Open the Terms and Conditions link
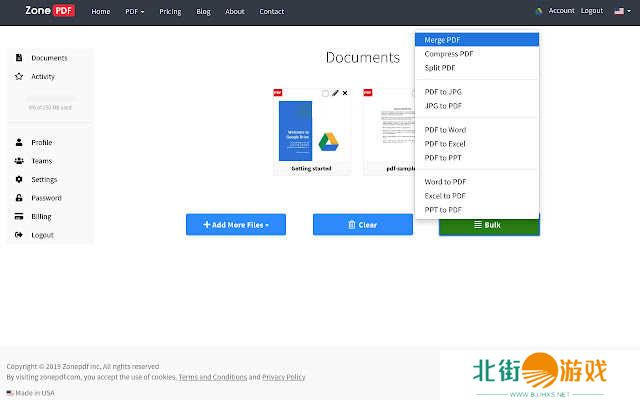 point(212,377)
